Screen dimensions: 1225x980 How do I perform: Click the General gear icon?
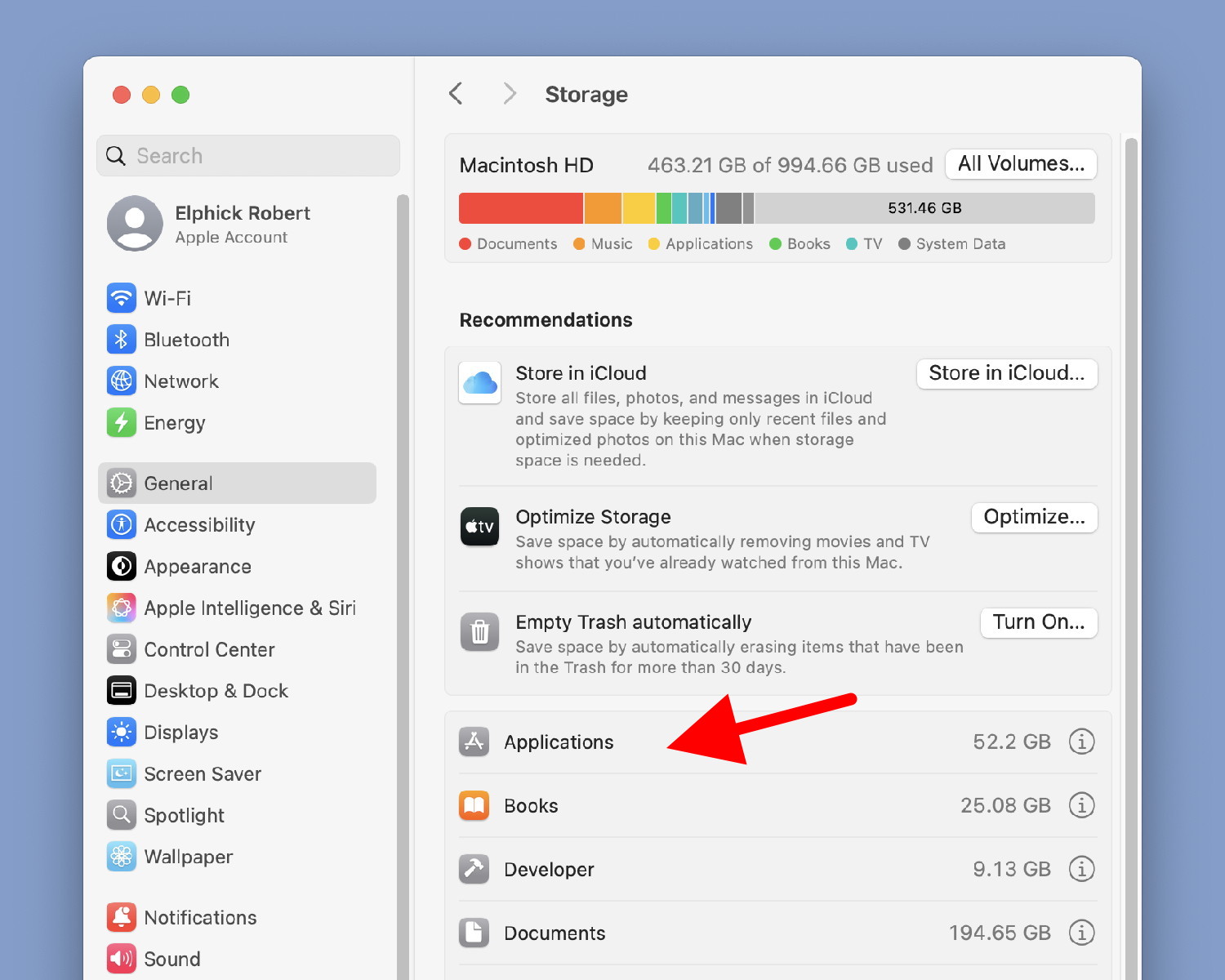point(122,483)
